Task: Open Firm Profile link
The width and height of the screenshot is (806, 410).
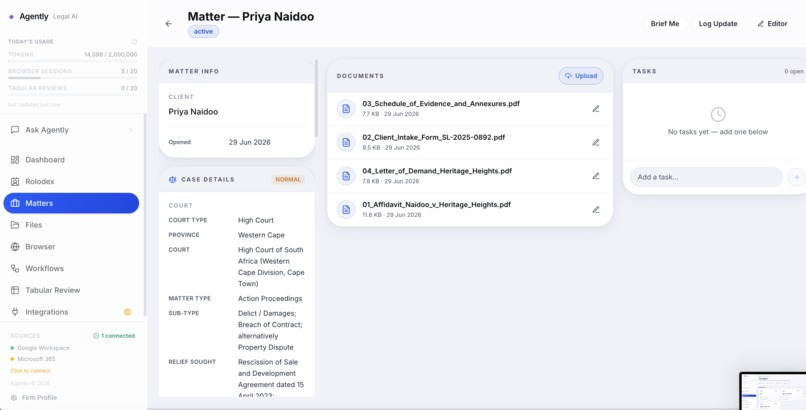Action: pyautogui.click(x=39, y=398)
